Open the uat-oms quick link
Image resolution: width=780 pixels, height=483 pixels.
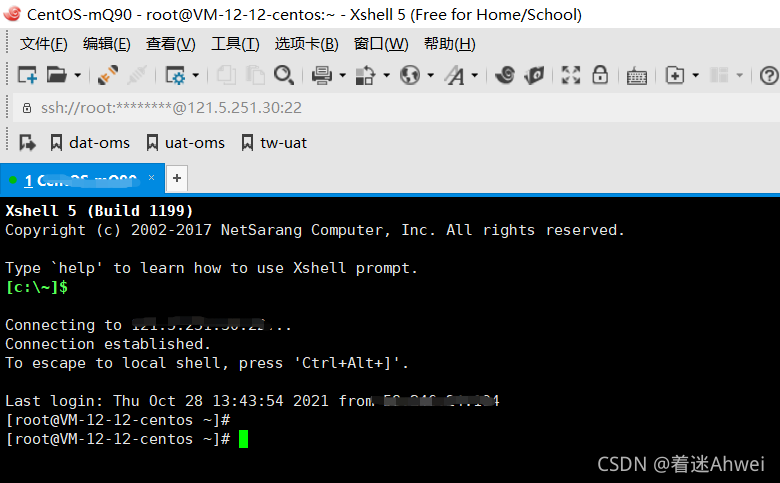click(186, 143)
